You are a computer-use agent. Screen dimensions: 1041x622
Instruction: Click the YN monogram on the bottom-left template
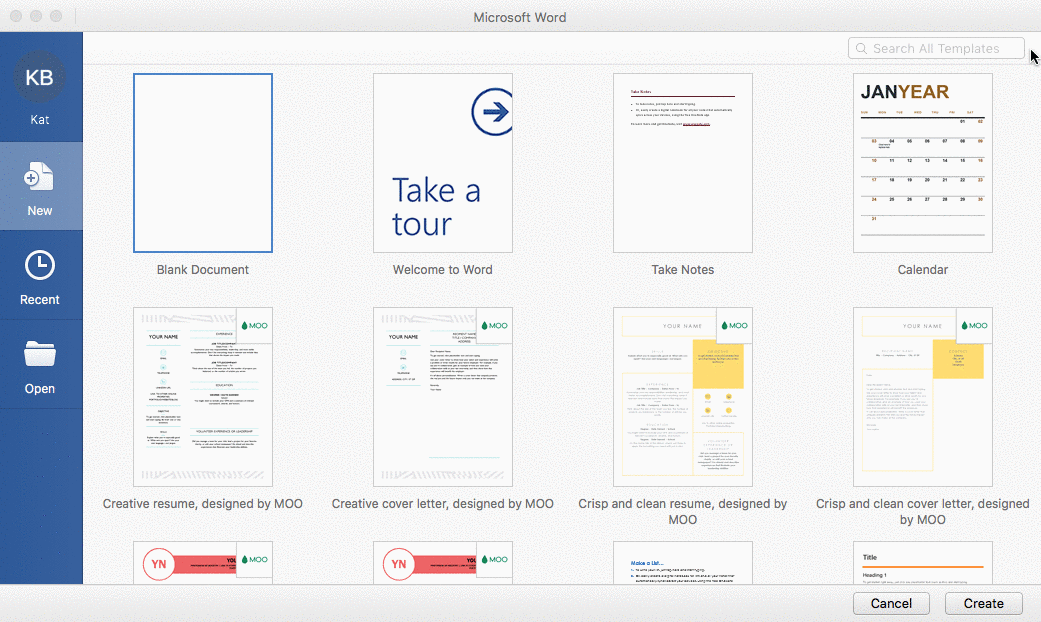159,564
